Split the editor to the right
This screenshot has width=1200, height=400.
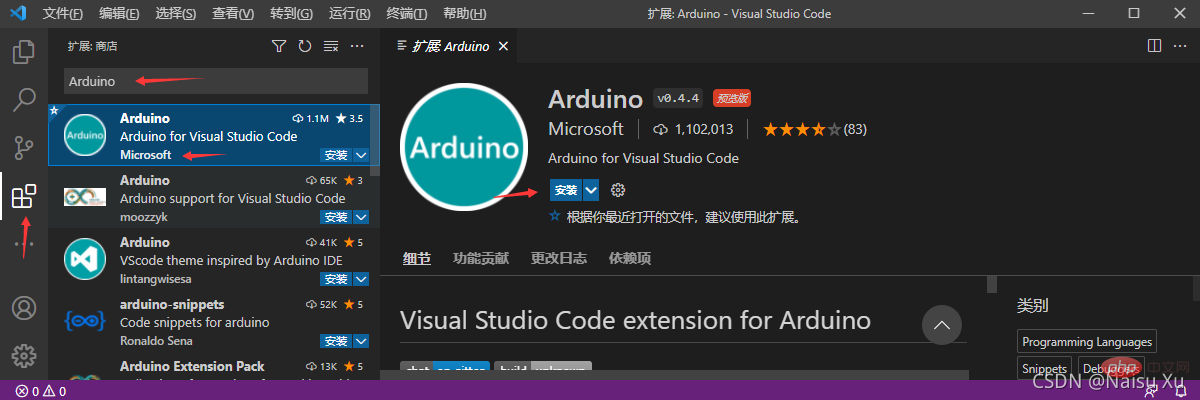(1154, 46)
